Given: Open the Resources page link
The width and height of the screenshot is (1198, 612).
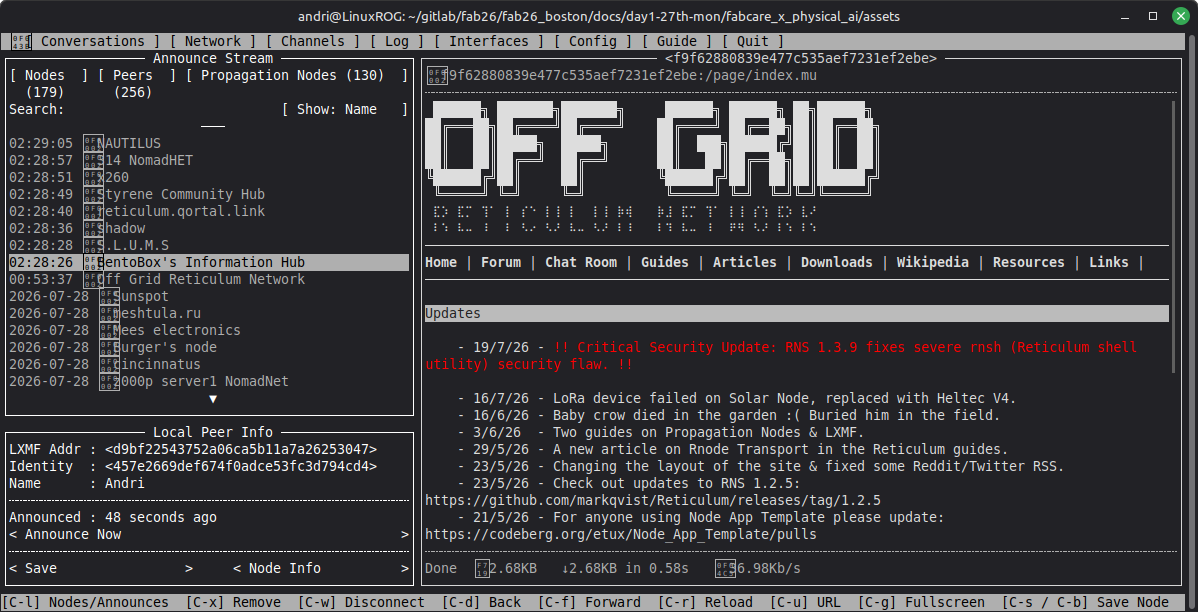Looking at the screenshot, I should 1028,263.
